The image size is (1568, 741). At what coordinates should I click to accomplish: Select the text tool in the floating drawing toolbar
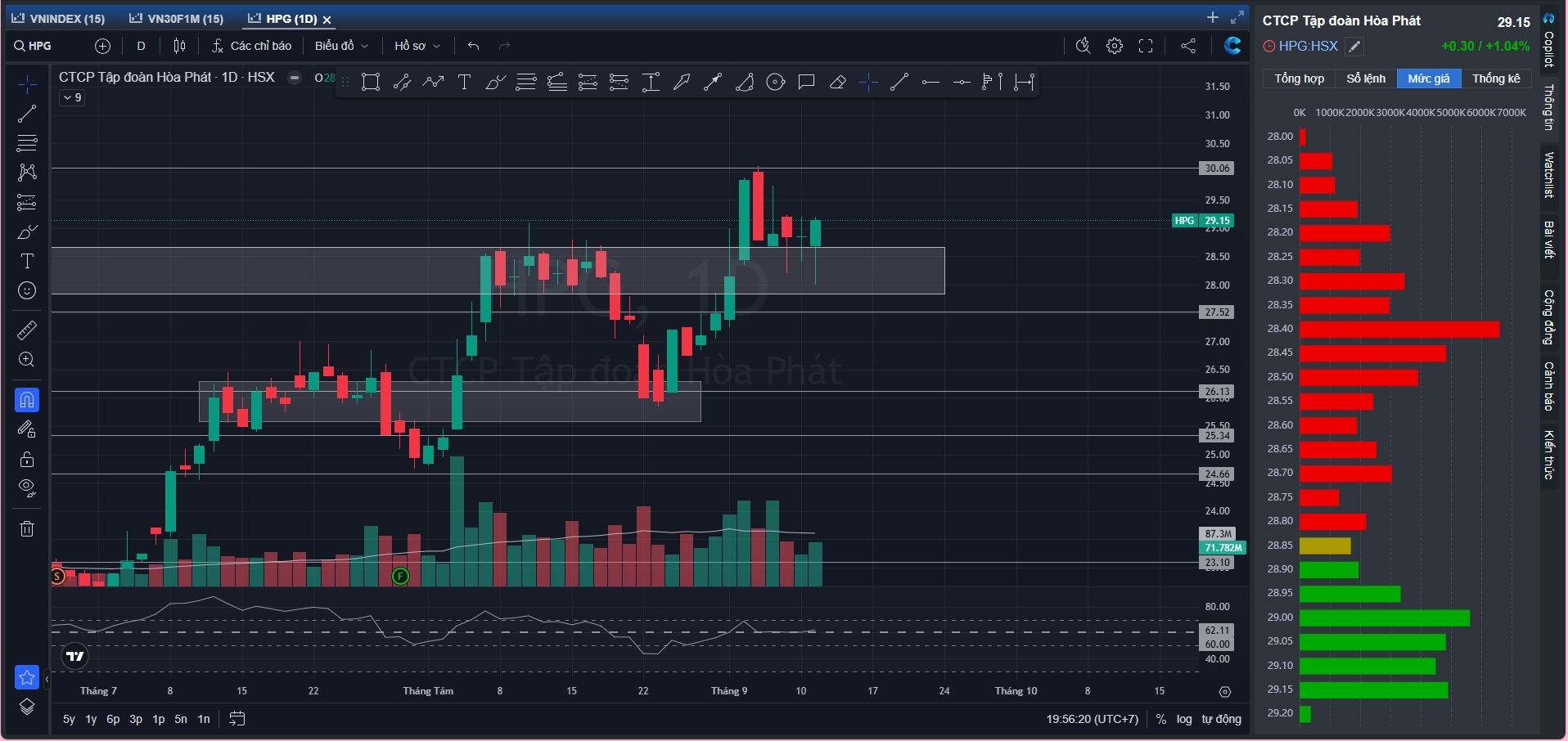coord(464,82)
